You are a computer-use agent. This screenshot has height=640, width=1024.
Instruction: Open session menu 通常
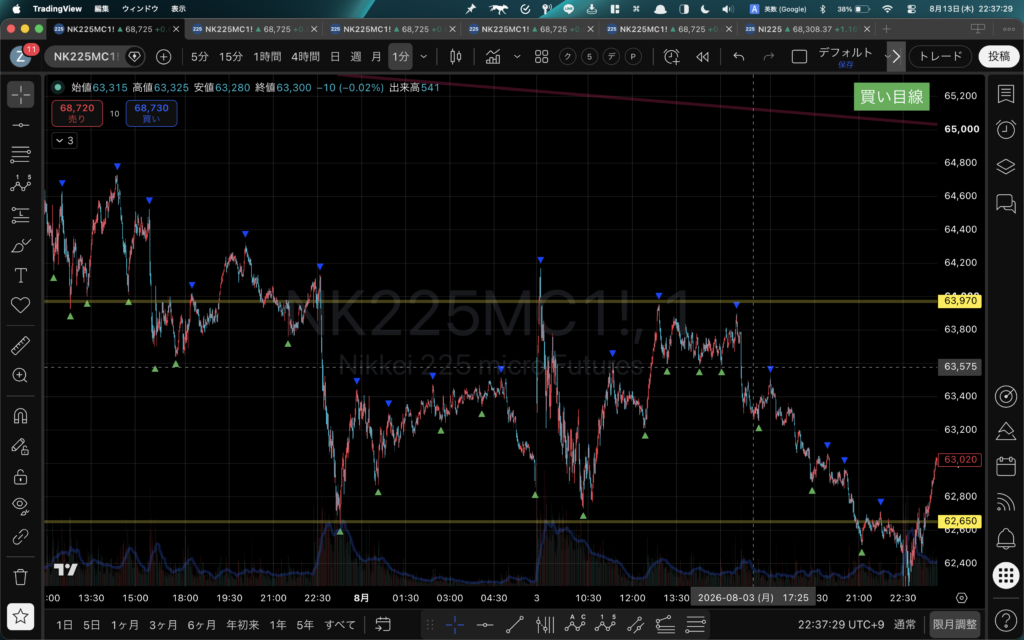click(904, 625)
